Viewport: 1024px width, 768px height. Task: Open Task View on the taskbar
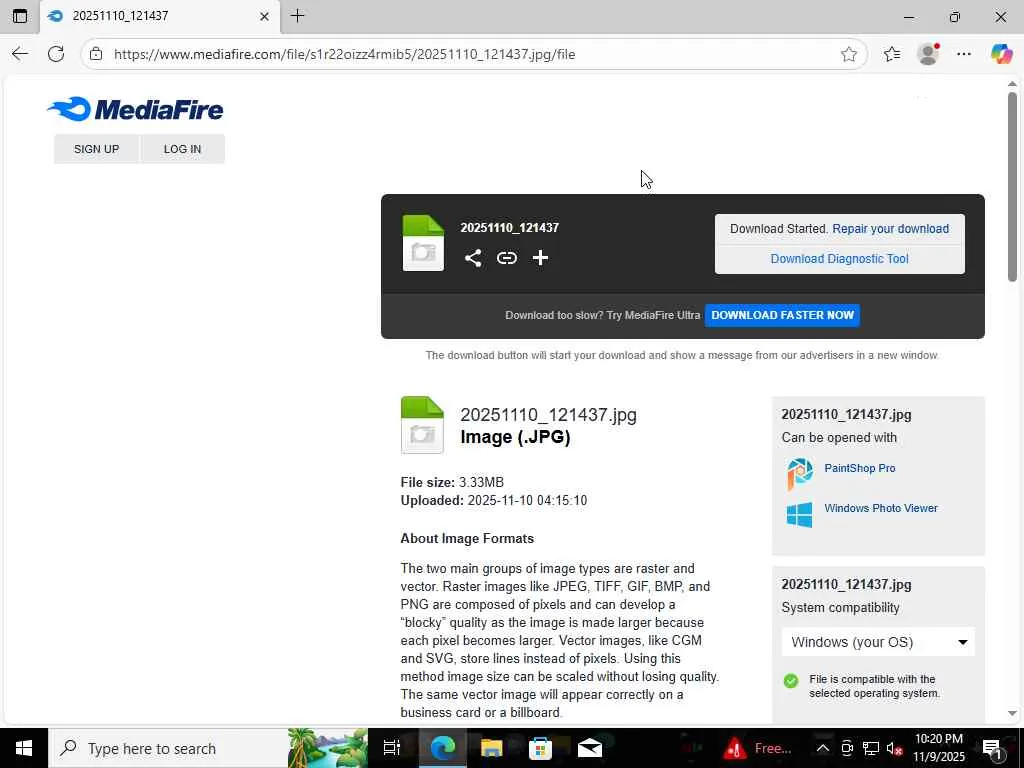(392, 748)
